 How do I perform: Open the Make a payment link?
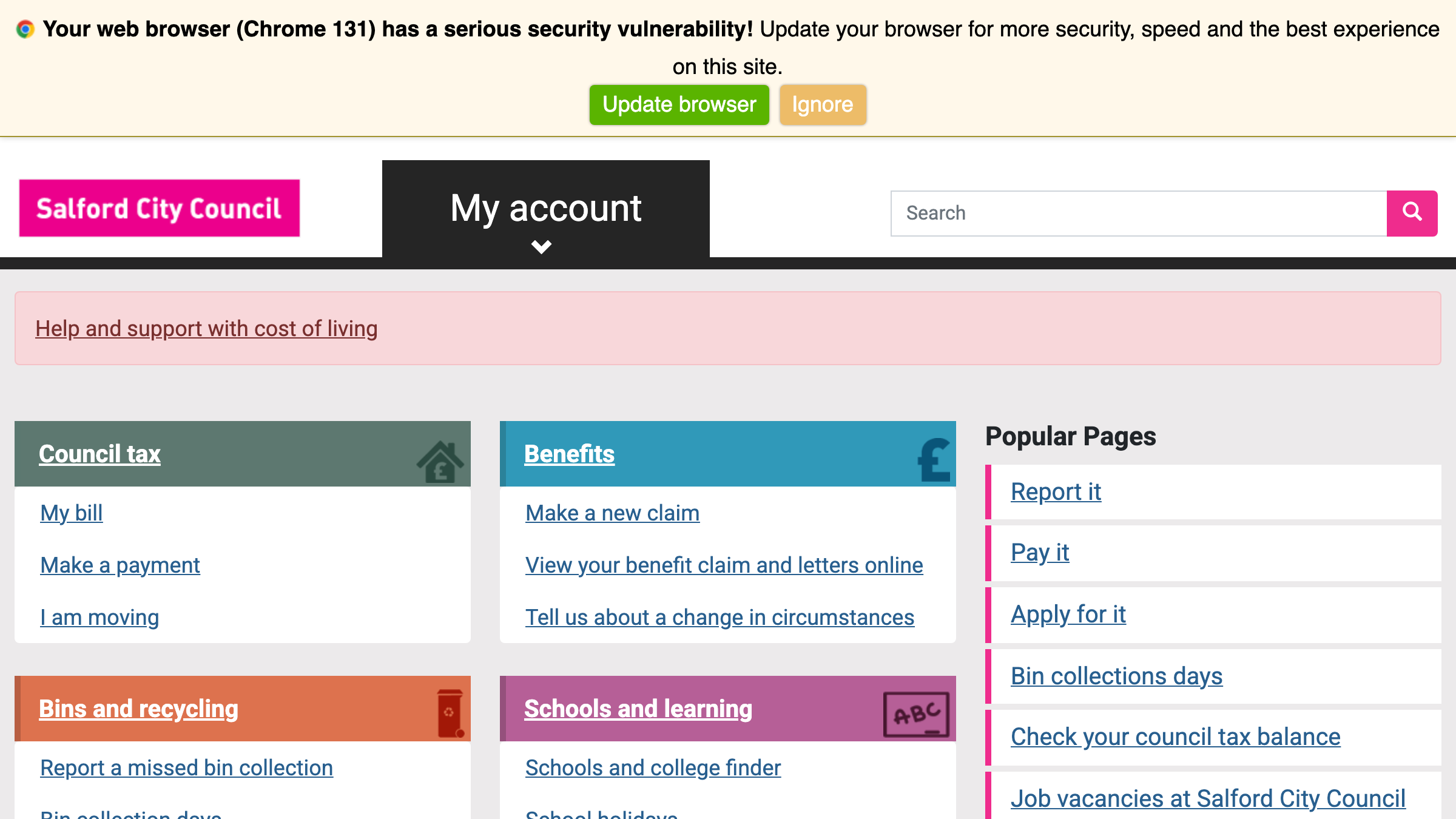tap(120, 565)
